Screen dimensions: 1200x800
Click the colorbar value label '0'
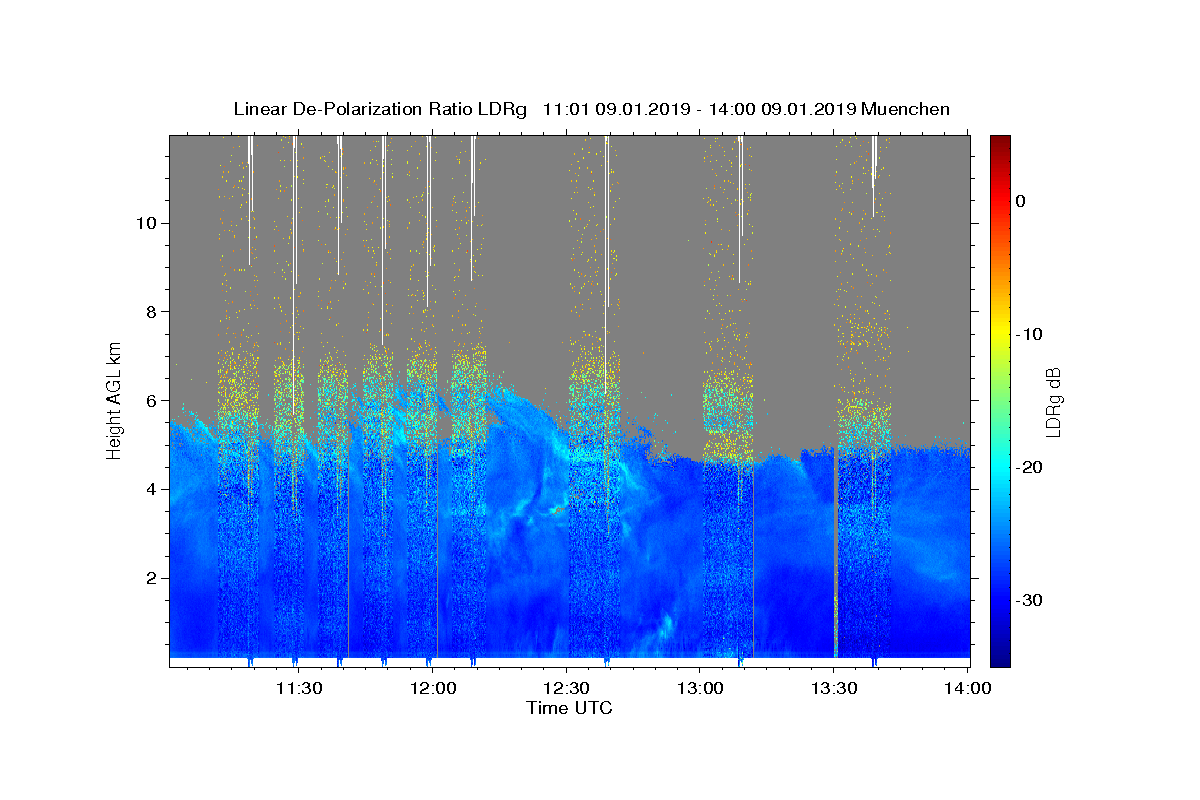[1020, 201]
